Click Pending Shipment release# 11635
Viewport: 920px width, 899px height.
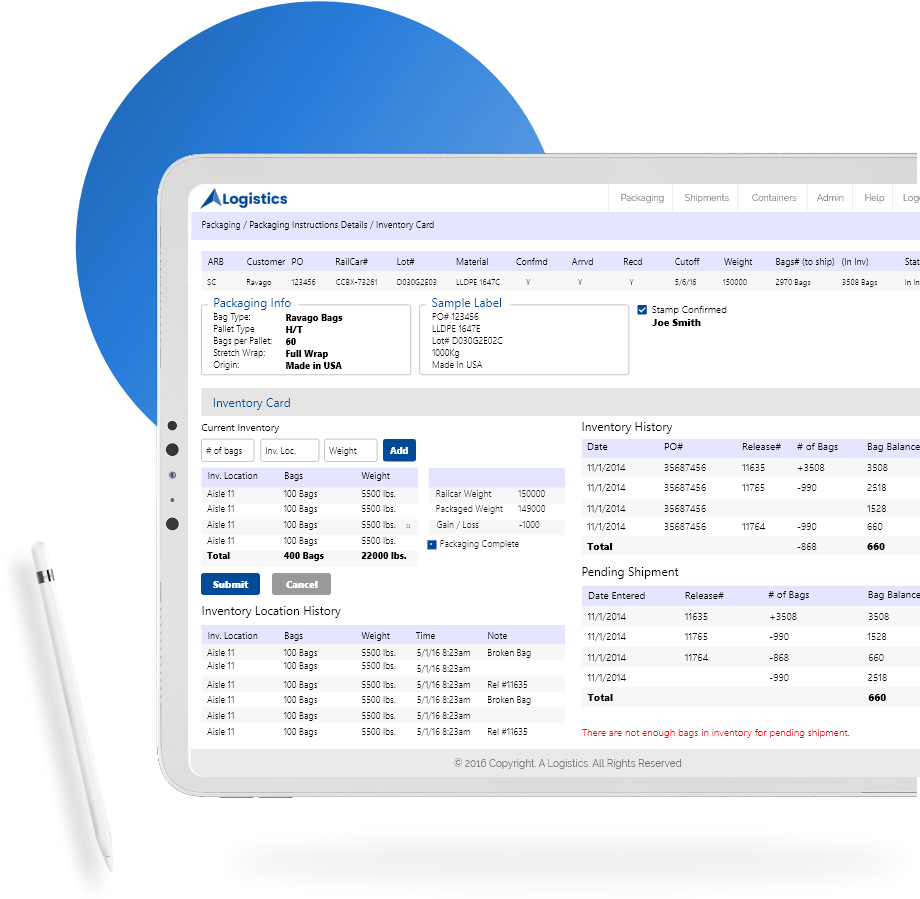click(696, 617)
